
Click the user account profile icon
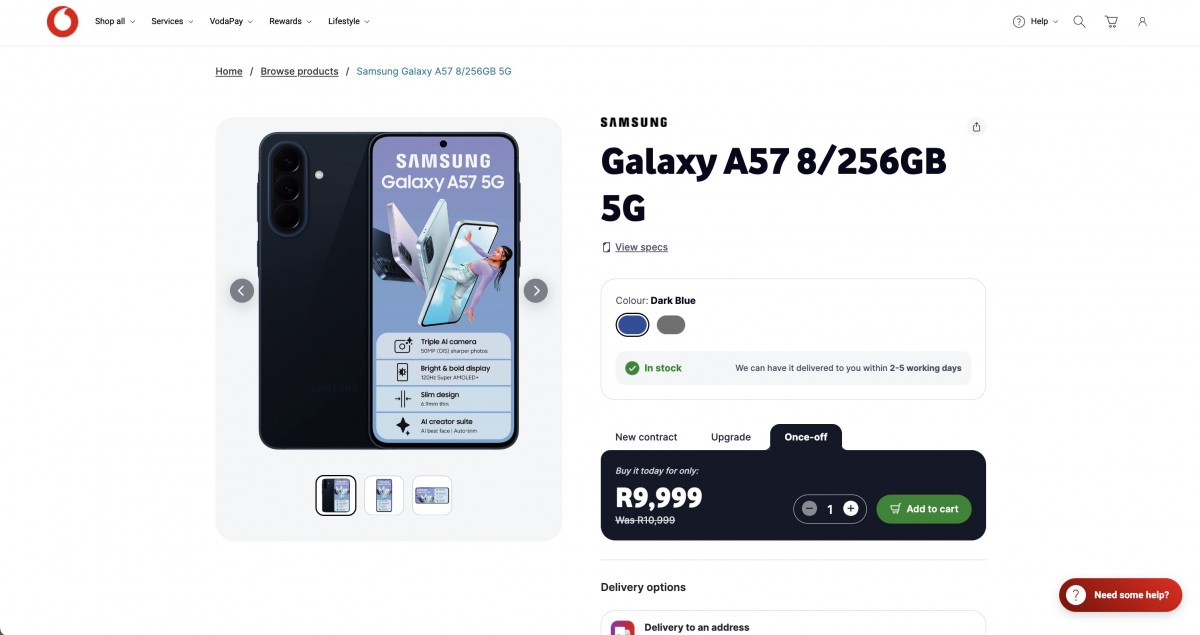coord(1142,21)
